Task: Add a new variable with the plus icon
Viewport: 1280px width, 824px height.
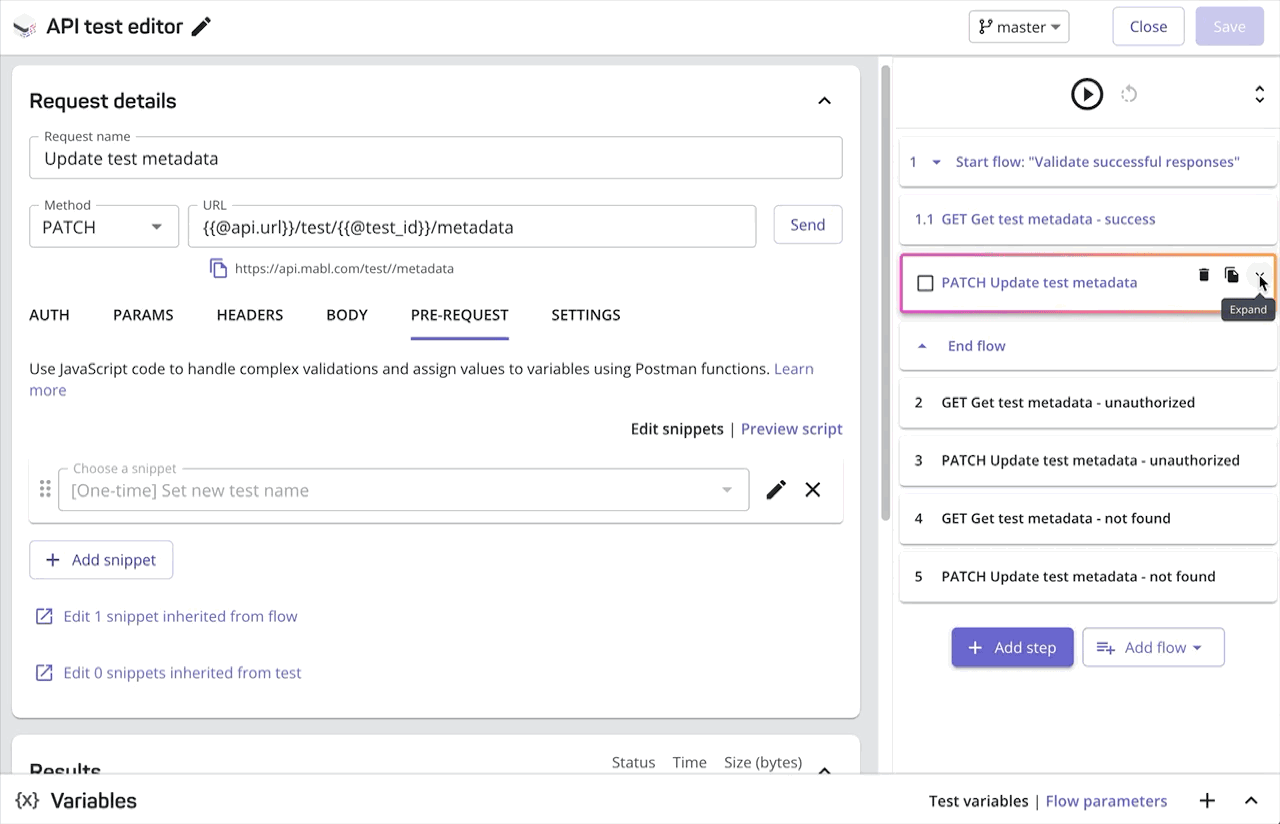Action: pos(1207,800)
